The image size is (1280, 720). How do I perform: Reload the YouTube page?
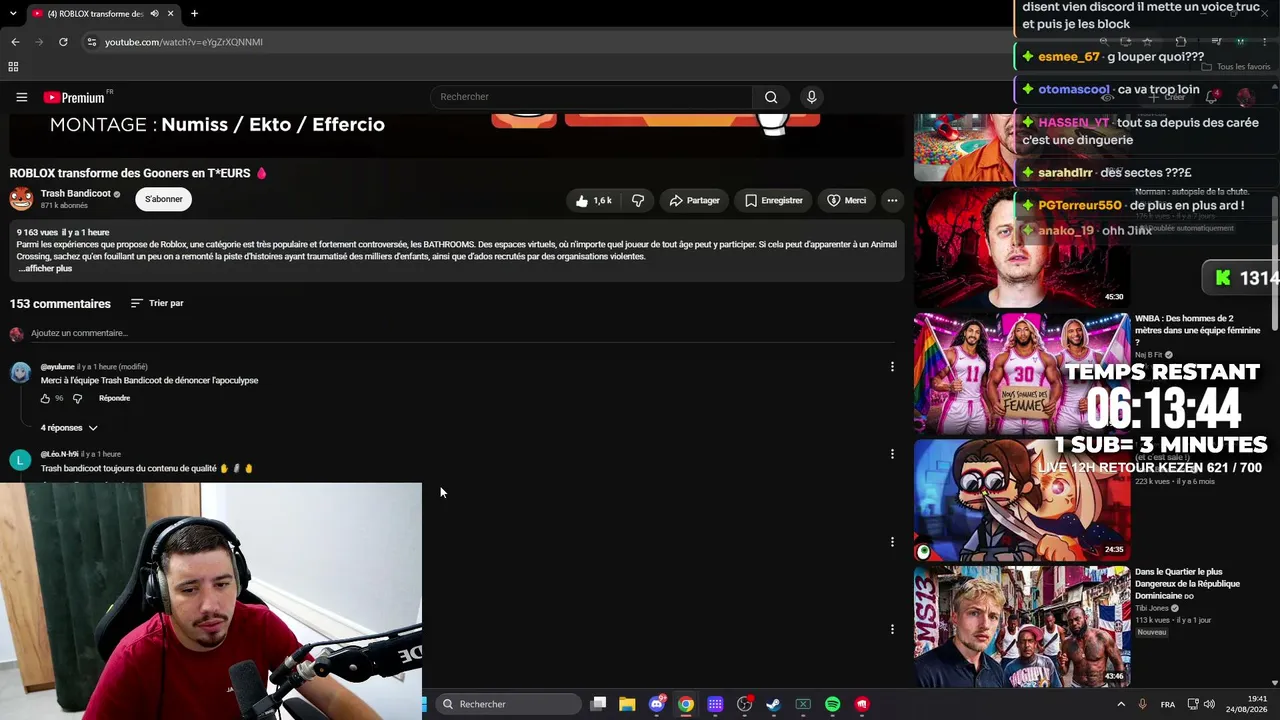tap(63, 42)
